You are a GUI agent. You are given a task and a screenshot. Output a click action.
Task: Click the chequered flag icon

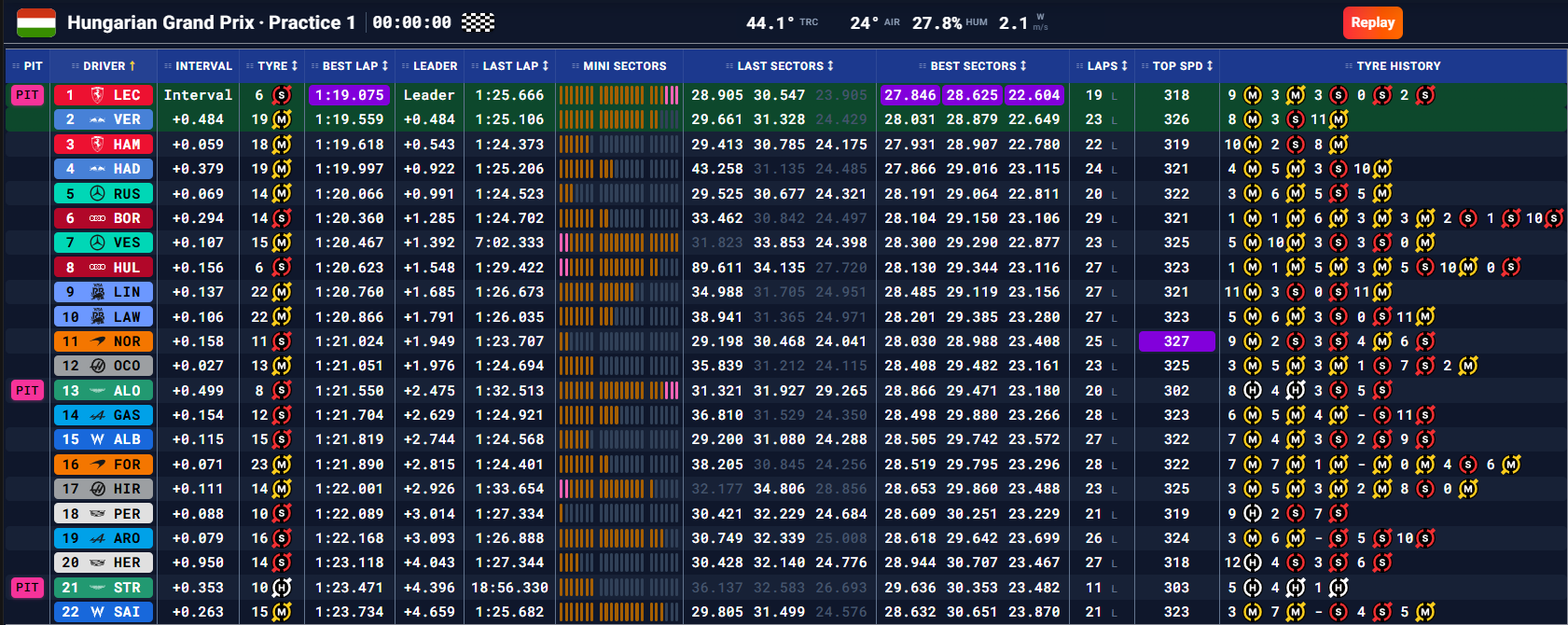tap(479, 22)
